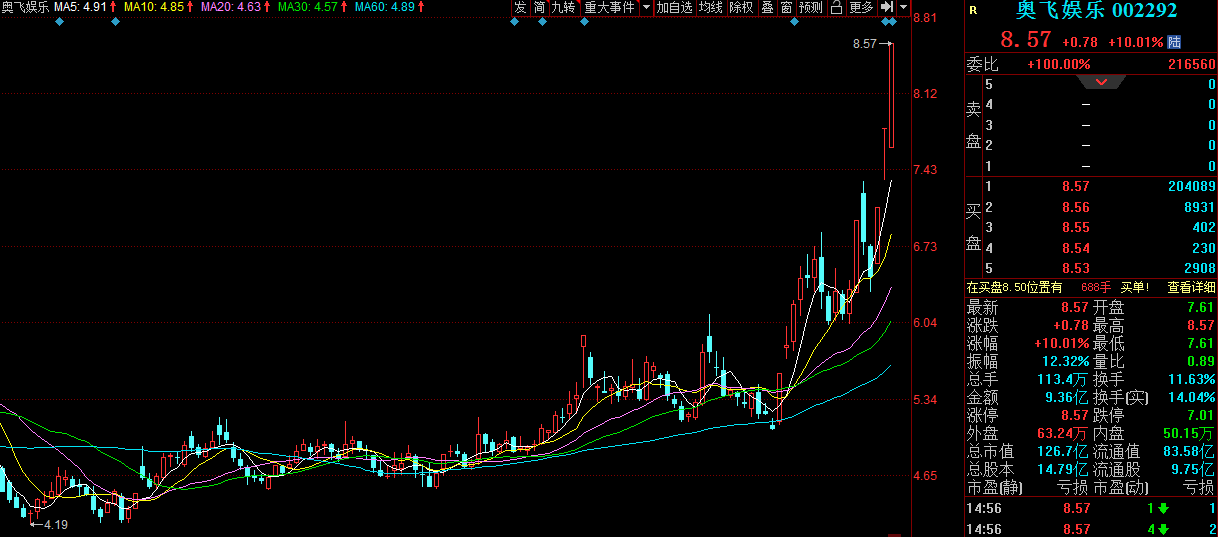This screenshot has height=537, width=1218.
Task: Click the 加自选 button
Action: click(x=674, y=8)
